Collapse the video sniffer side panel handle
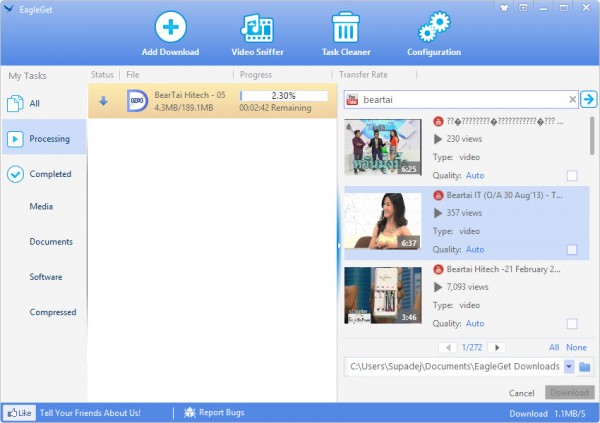The height and width of the screenshot is (423, 600). click(339, 245)
